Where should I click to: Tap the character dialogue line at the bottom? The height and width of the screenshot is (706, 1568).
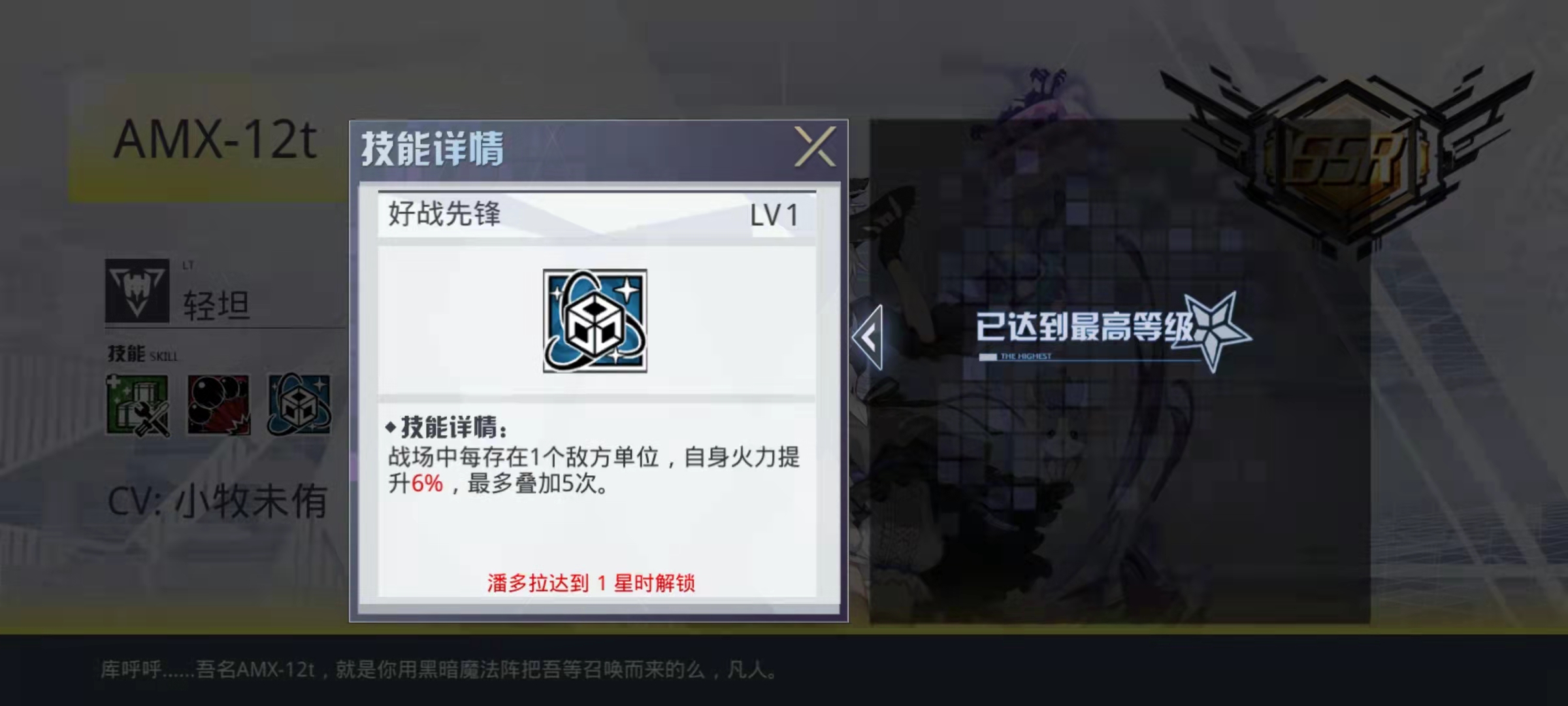click(x=439, y=669)
